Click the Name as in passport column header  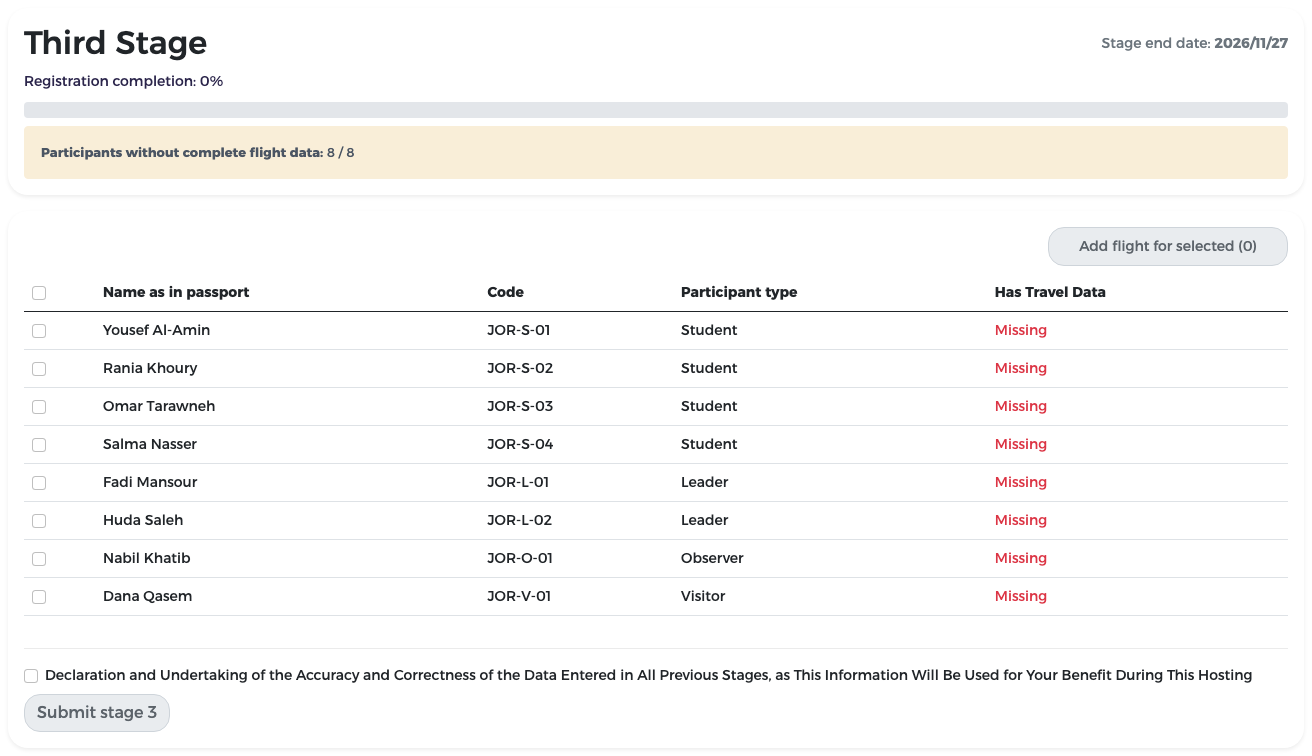[176, 292]
